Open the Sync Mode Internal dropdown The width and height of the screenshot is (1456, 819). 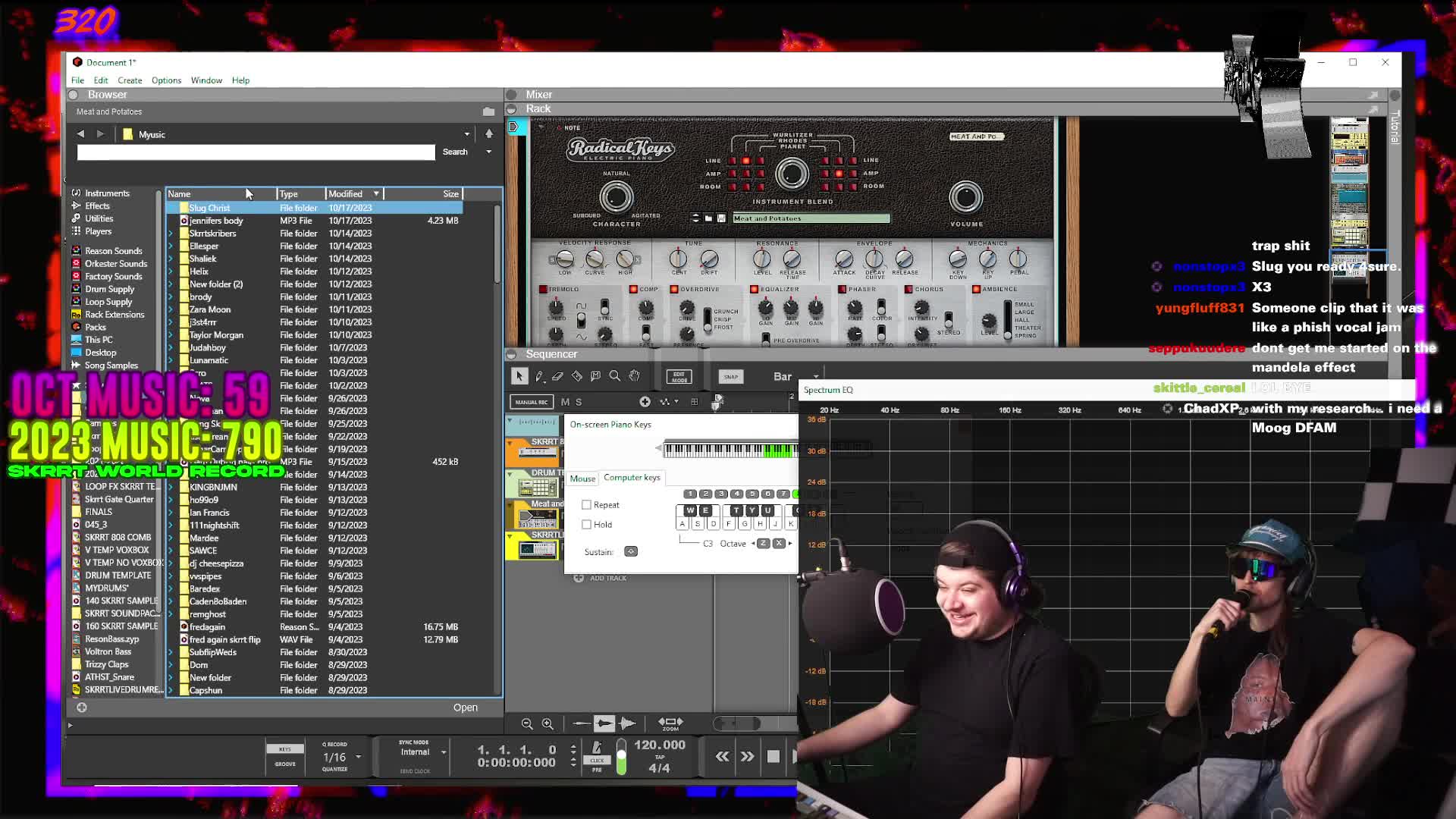pos(444,752)
